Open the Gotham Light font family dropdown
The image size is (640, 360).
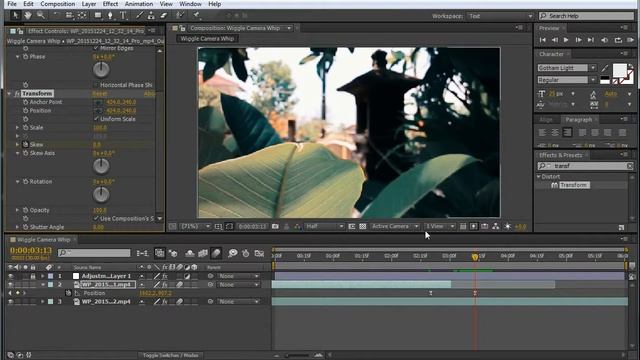click(x=593, y=68)
